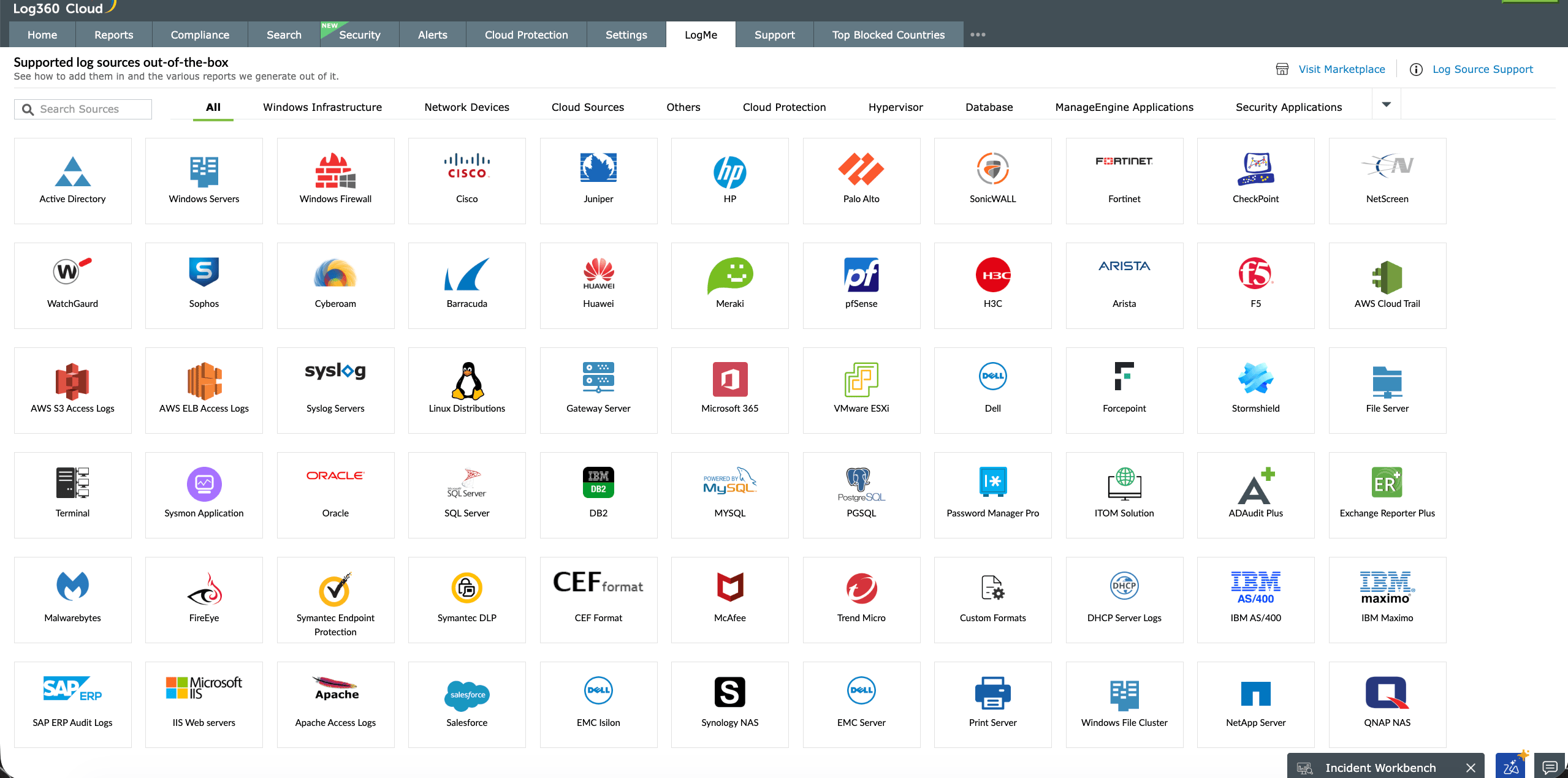This screenshot has height=778, width=1568.
Task: Open the Top Blocked Countries tab
Action: (888, 34)
